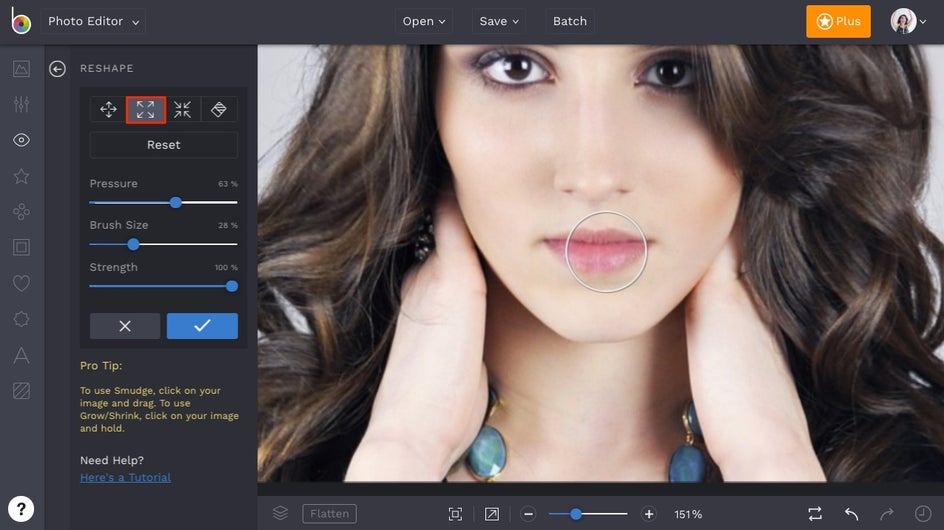Screen dimensions: 944x530
Task: Open the Touch Up eye panel
Action: click(x=21, y=140)
